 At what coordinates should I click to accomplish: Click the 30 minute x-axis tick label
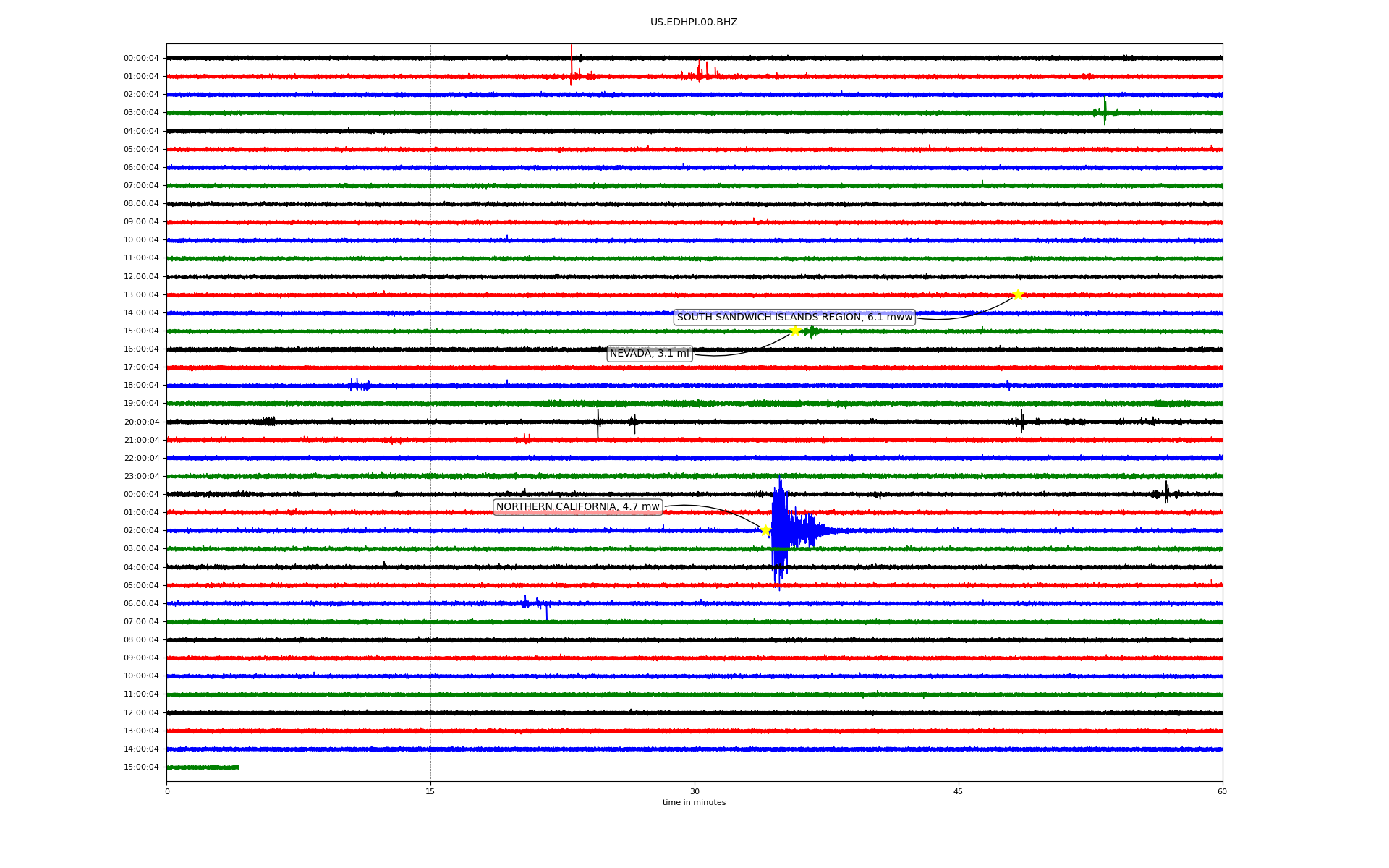pyautogui.click(x=694, y=791)
